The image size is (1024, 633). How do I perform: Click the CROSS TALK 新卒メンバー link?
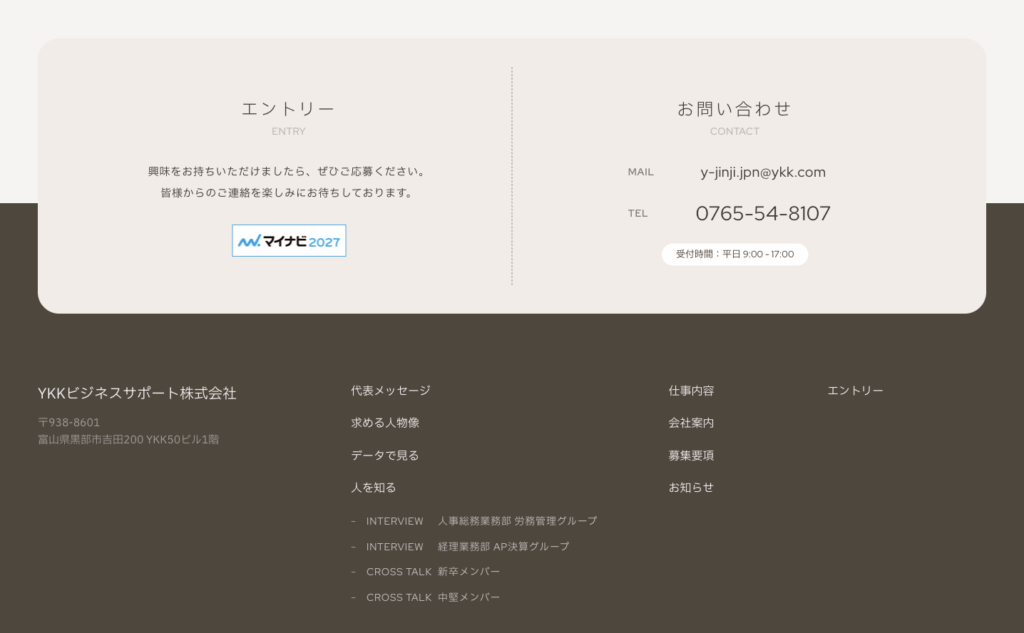coord(433,572)
